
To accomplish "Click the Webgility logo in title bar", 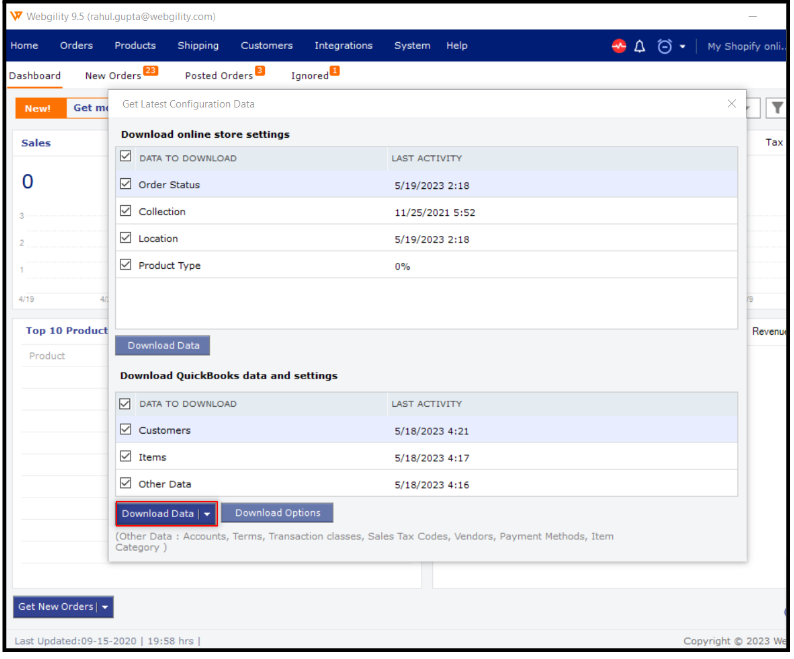I will coord(16,16).
